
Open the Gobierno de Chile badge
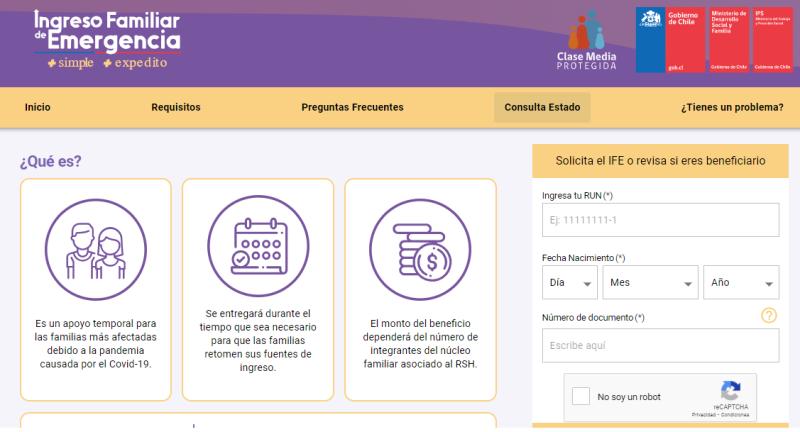[x=670, y=40]
